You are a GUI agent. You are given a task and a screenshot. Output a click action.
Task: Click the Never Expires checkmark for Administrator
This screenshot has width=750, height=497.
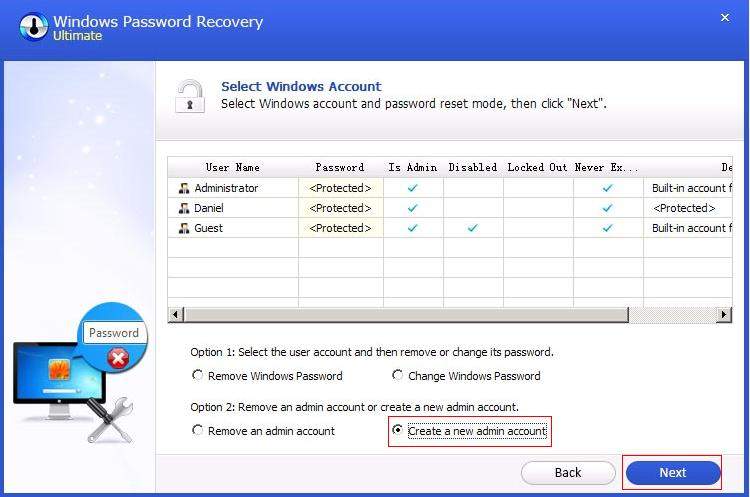(607, 188)
